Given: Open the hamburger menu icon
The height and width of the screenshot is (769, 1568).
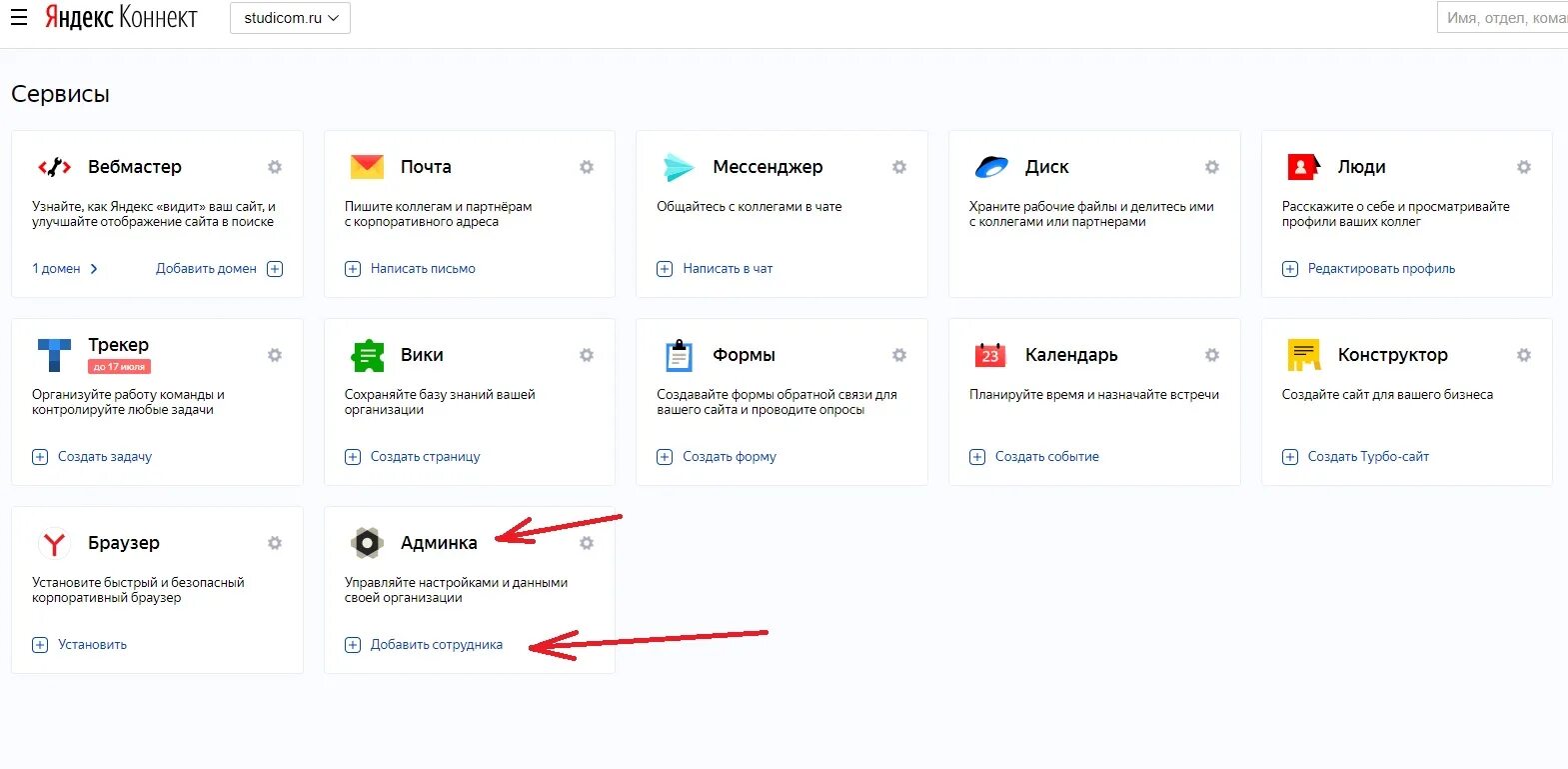Looking at the screenshot, I should [19, 17].
